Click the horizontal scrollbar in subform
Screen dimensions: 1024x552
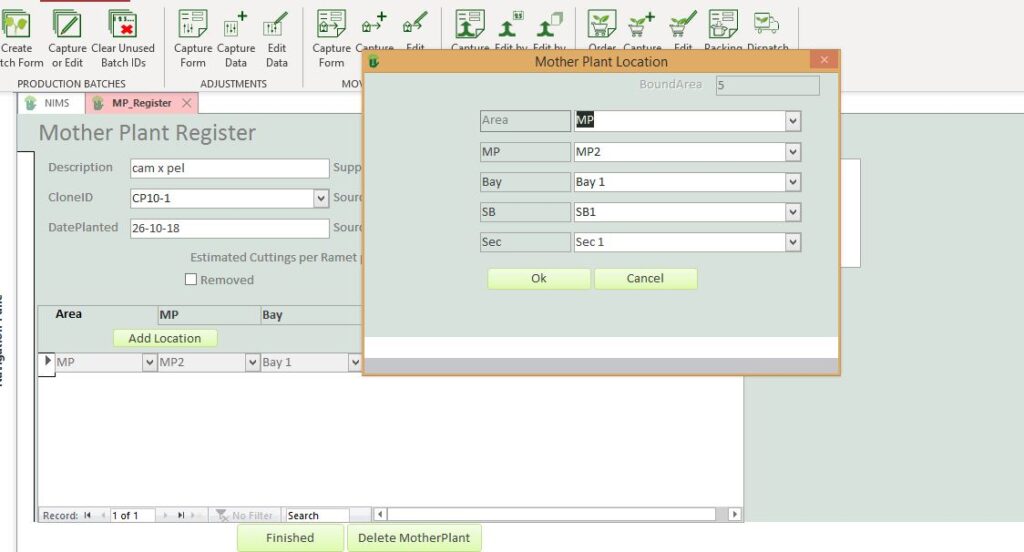tap(550, 515)
